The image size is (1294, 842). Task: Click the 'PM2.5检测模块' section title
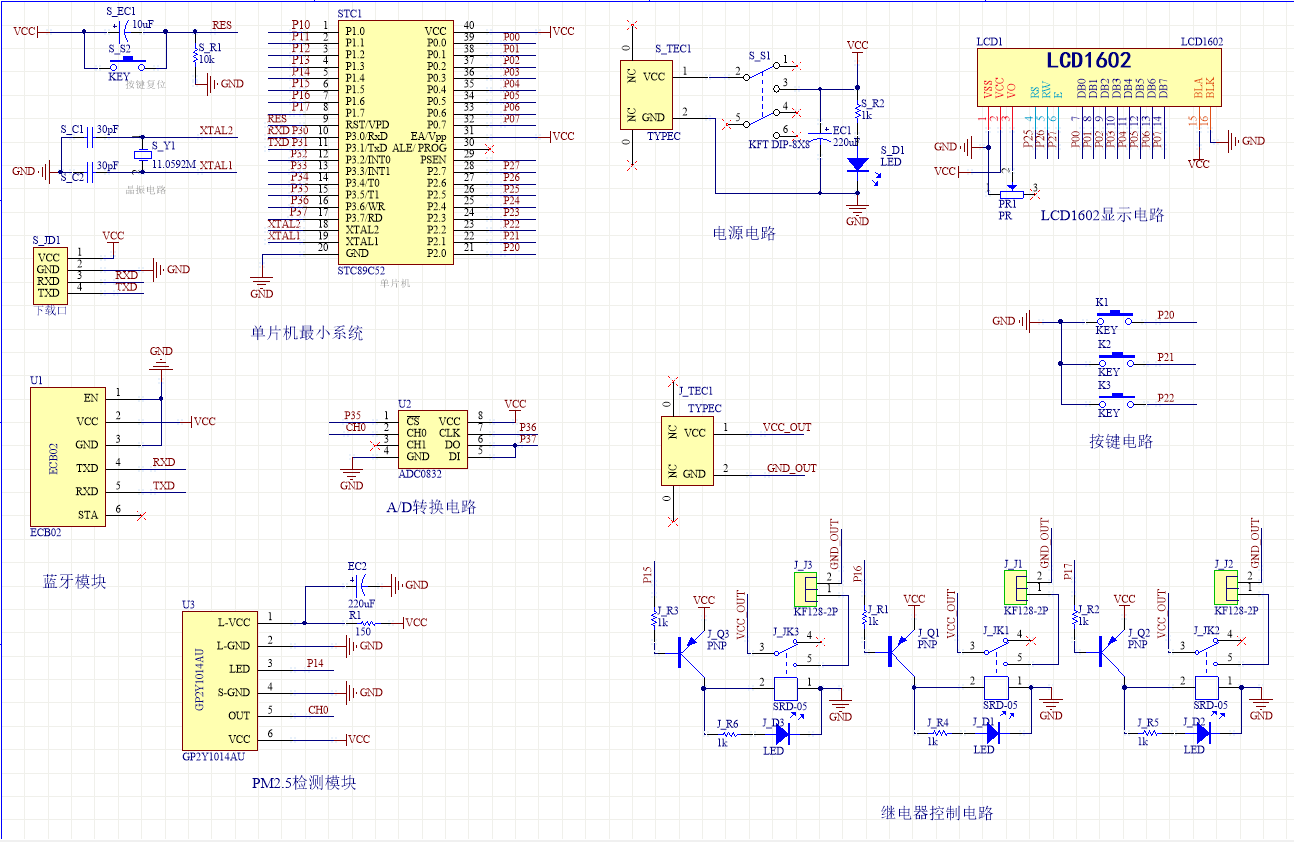point(304,783)
